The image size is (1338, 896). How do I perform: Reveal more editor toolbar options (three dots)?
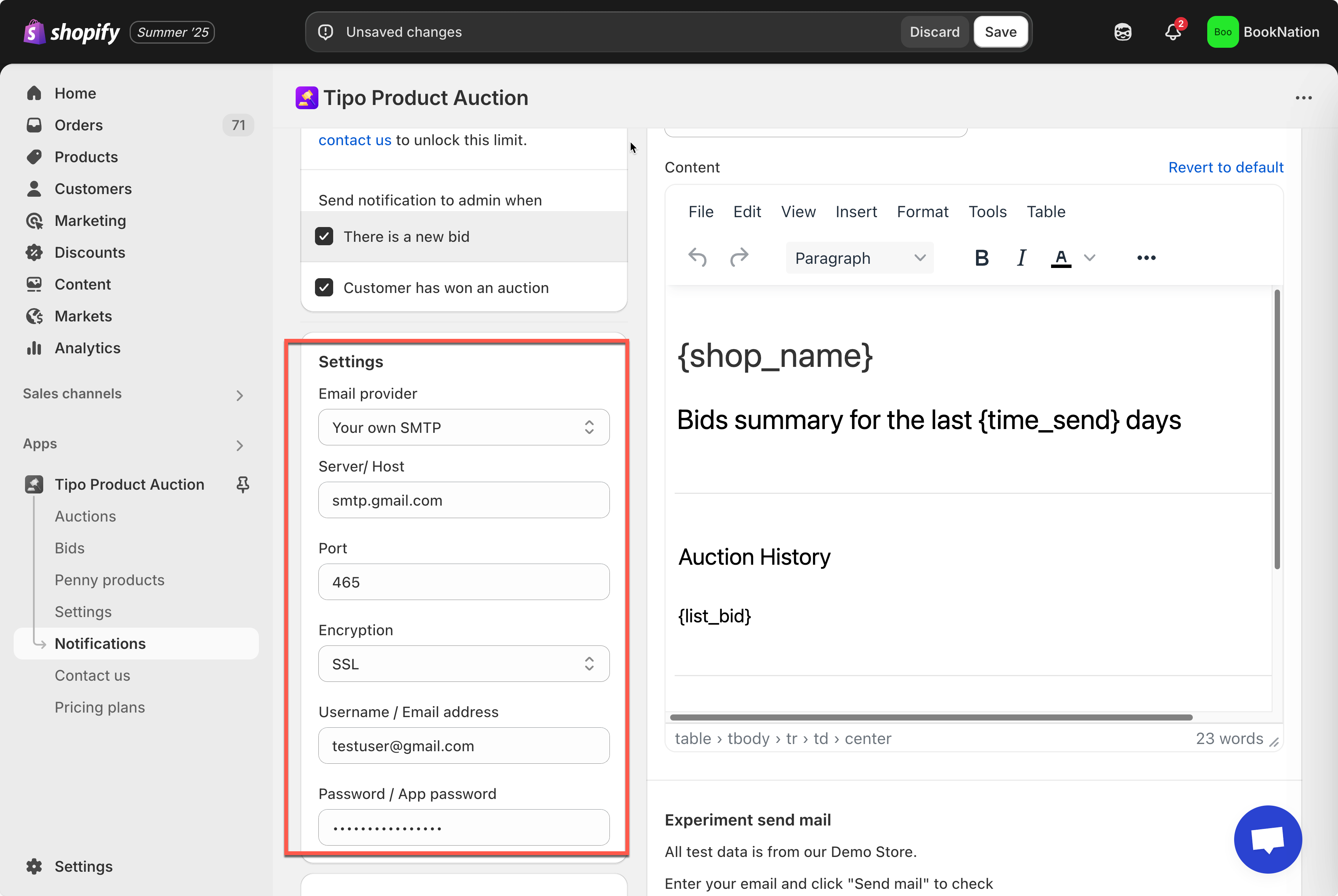point(1146,258)
